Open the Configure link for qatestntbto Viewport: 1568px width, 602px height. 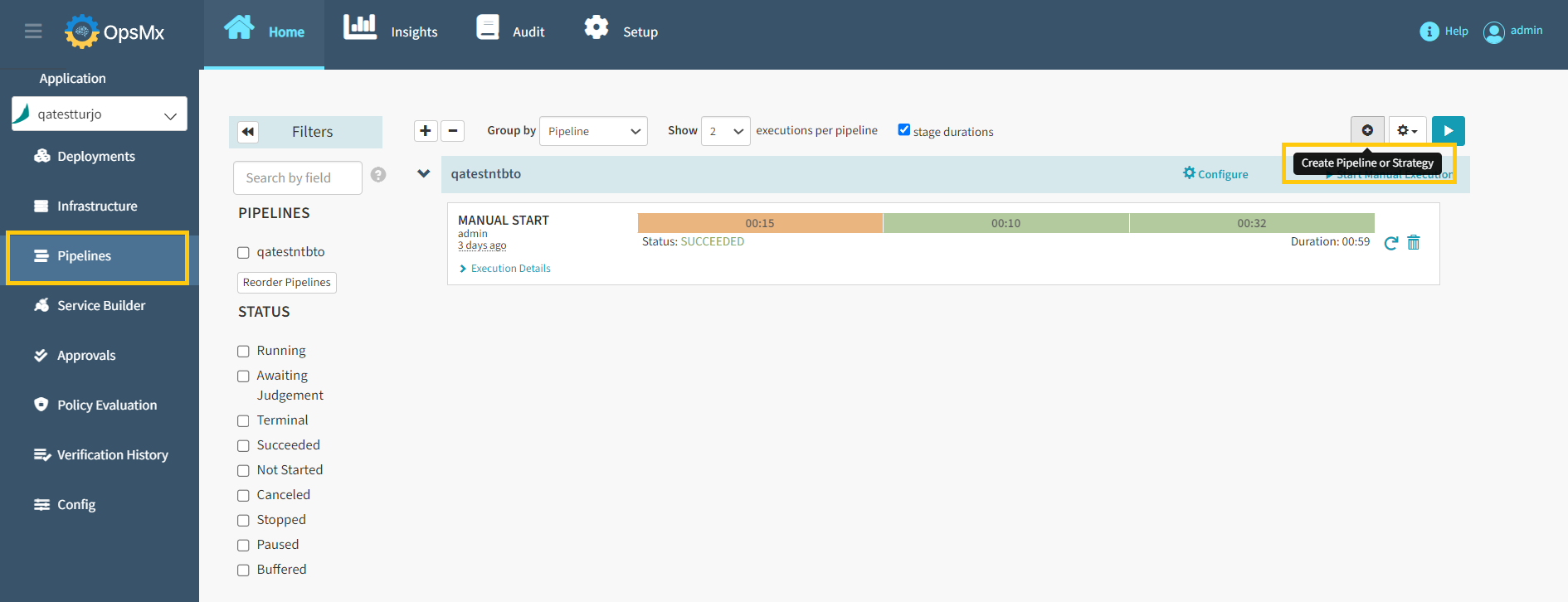pyautogui.click(x=1215, y=173)
